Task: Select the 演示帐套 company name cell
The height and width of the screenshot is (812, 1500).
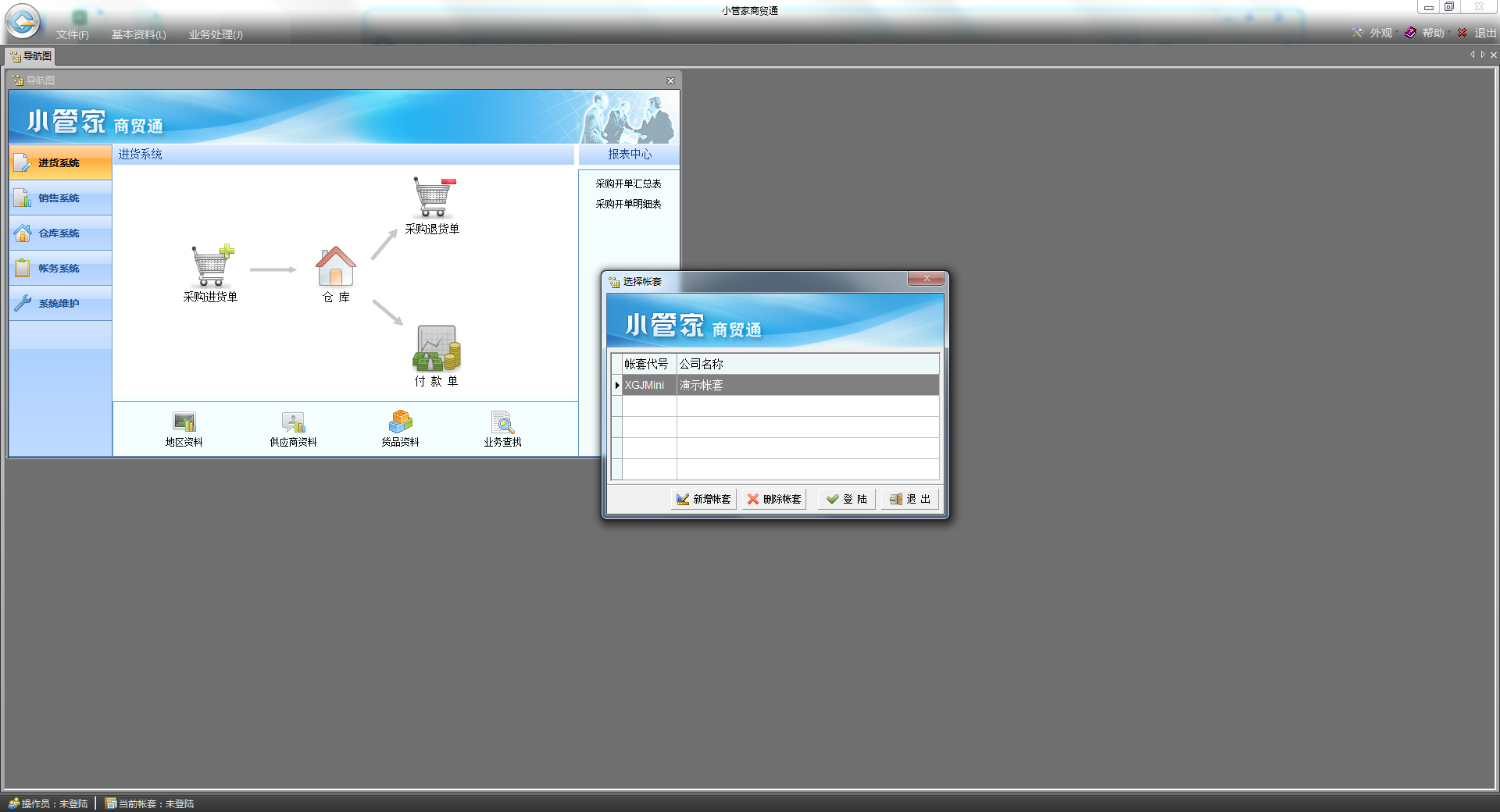Action: point(808,385)
